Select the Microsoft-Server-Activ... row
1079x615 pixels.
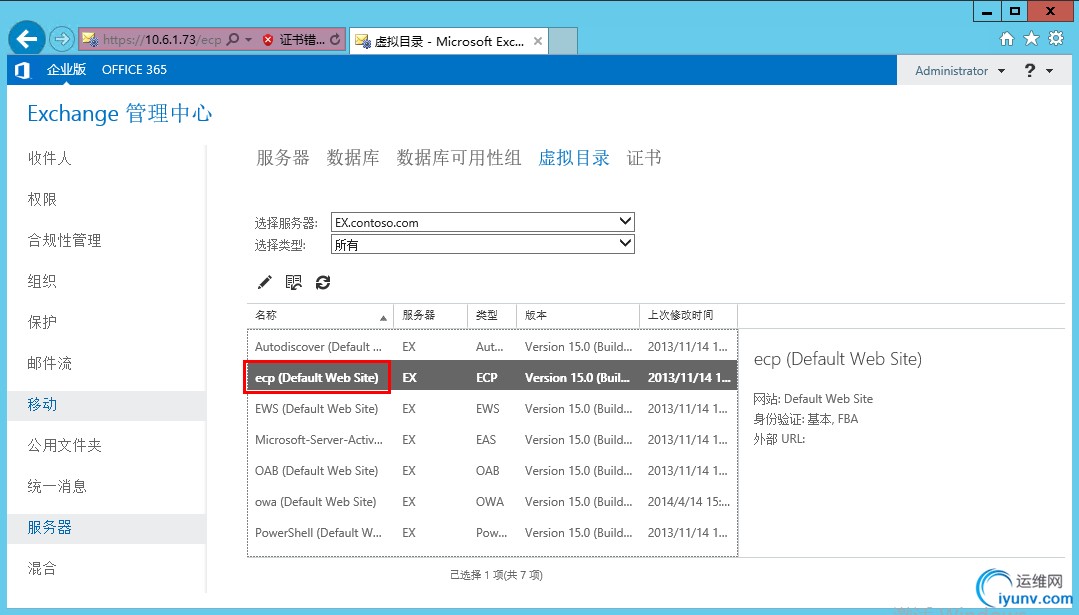493,440
